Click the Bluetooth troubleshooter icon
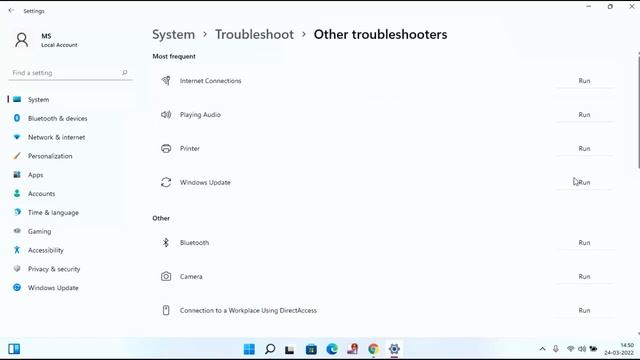The height and width of the screenshot is (360, 640). coord(166,242)
